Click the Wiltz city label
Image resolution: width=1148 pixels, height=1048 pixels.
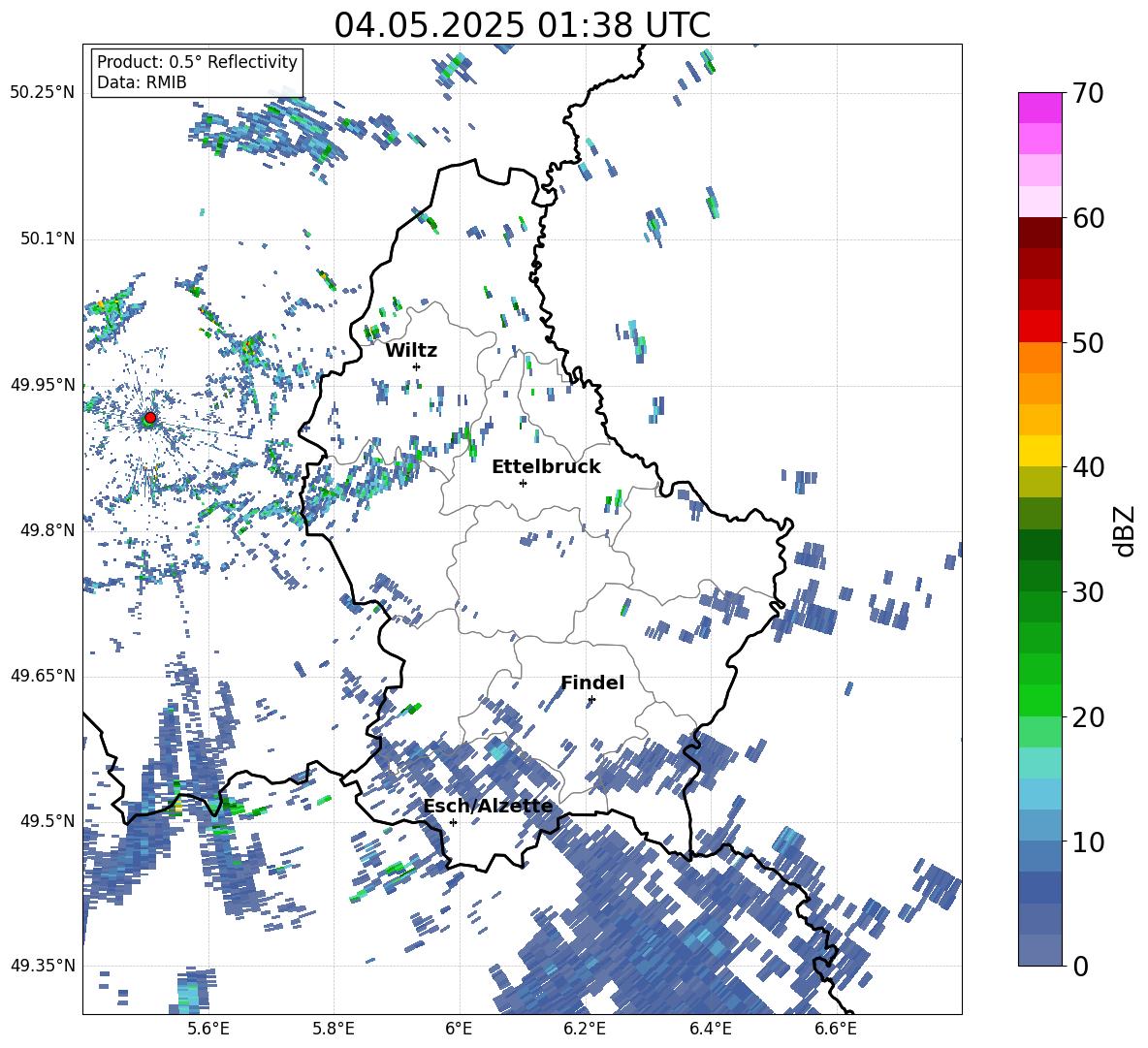pyautogui.click(x=411, y=351)
